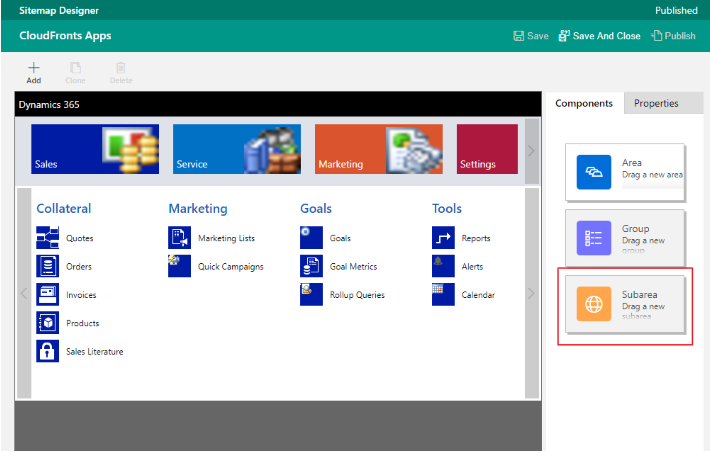Click the Sales Literature label
This screenshot has height=459, width=710.
95,352
